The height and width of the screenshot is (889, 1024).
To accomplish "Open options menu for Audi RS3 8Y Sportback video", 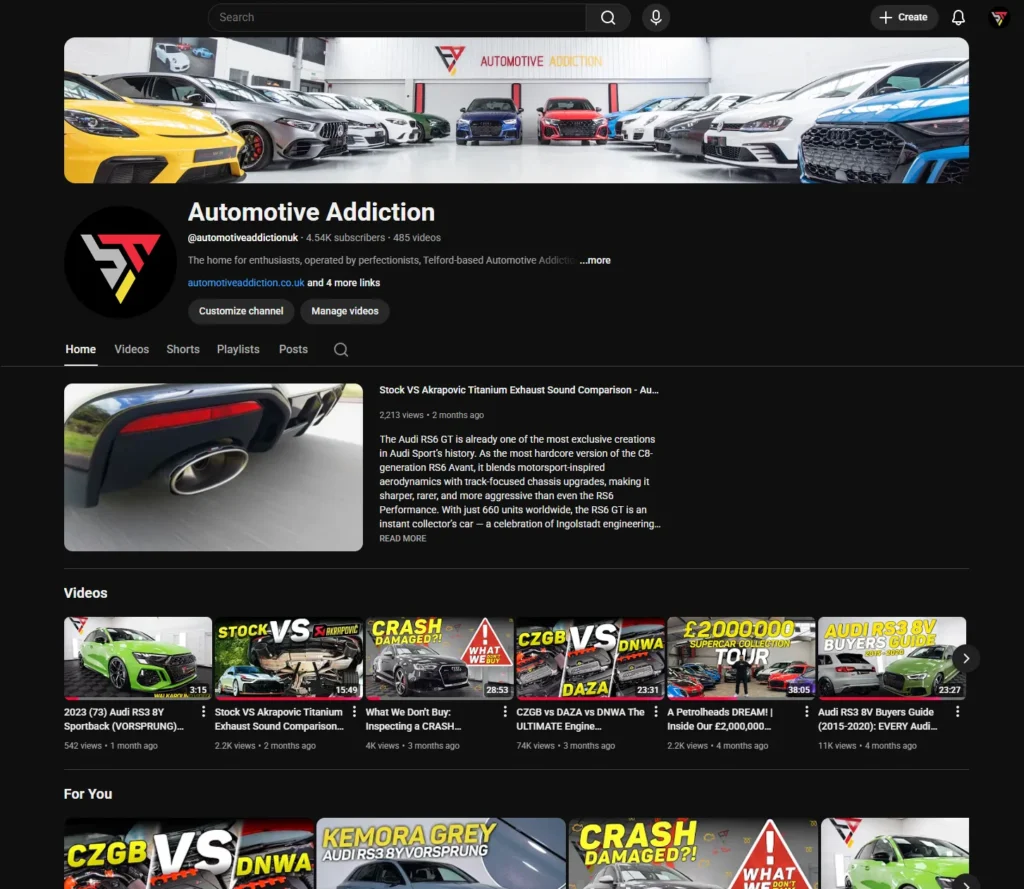I will (x=204, y=712).
